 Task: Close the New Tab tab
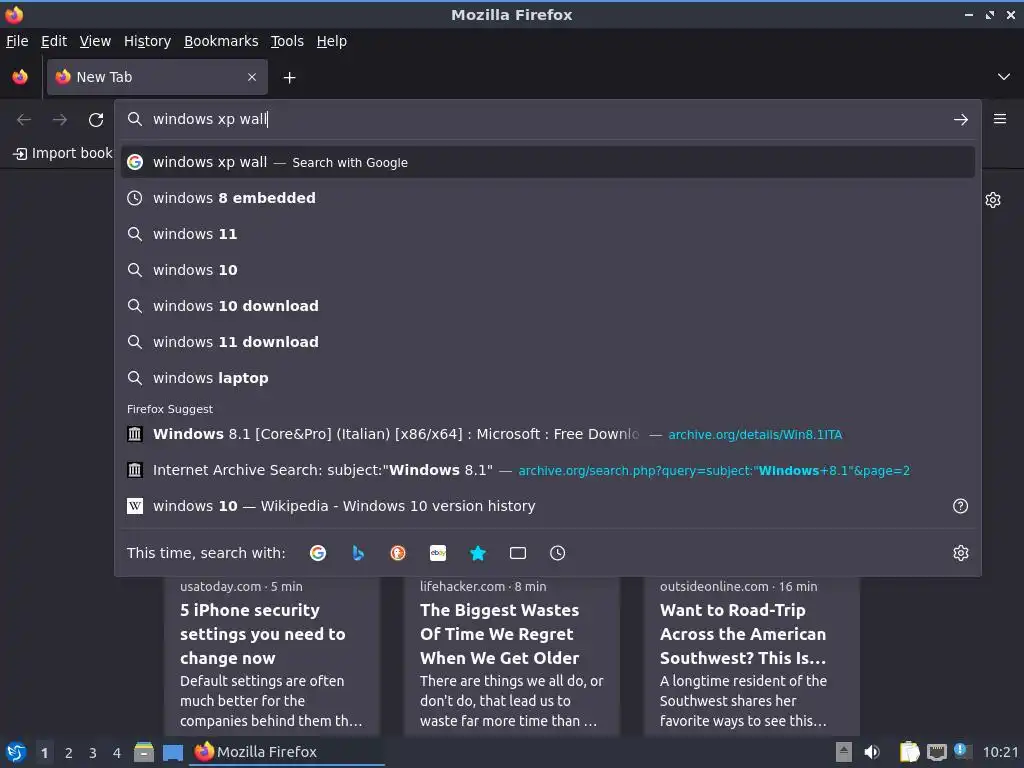pos(252,77)
